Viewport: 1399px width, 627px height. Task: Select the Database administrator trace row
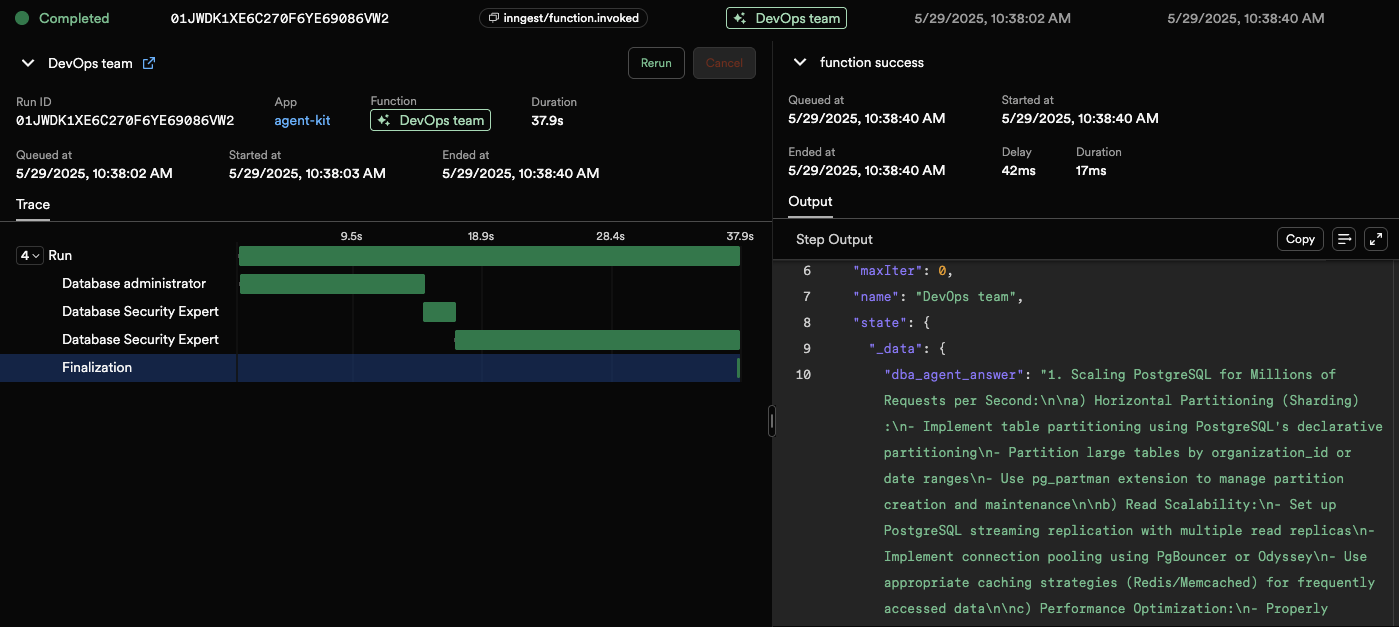tap(134, 284)
